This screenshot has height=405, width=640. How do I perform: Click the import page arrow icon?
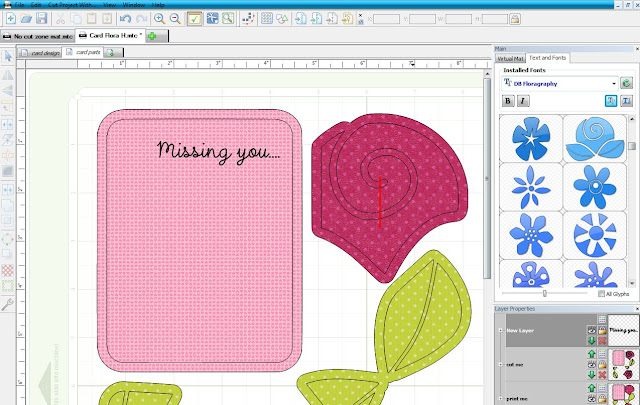pyautogui.click(x=301, y=18)
